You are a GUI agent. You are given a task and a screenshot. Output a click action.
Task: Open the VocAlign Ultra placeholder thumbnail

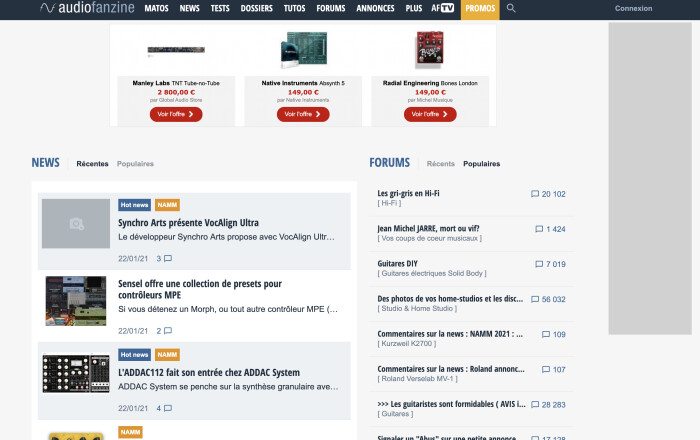click(x=76, y=224)
